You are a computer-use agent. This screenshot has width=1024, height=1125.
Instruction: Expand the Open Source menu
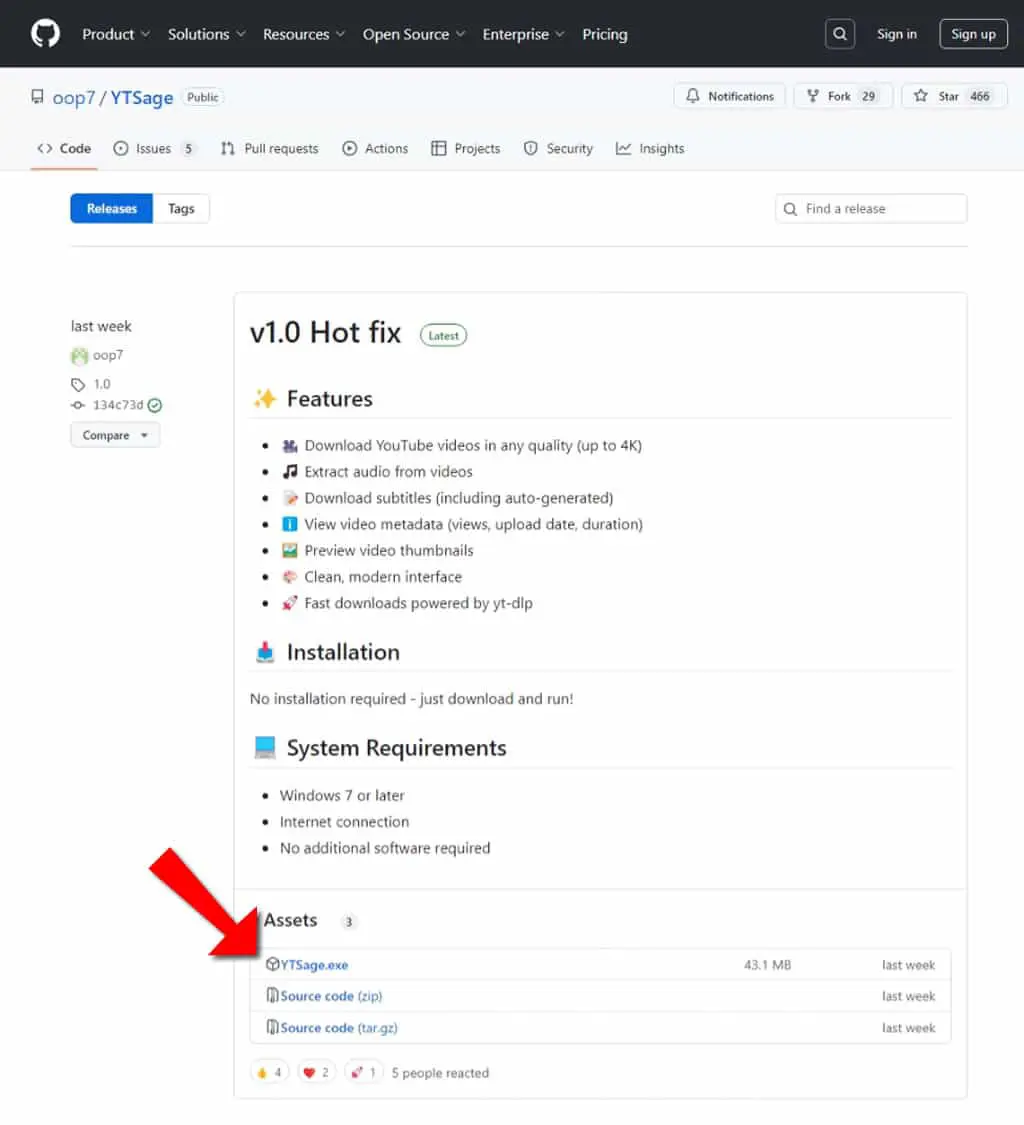[413, 34]
